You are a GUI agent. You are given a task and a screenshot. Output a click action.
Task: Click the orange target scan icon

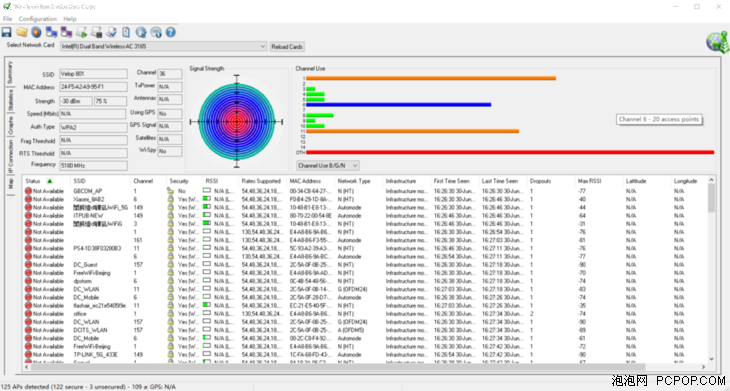tap(36, 32)
